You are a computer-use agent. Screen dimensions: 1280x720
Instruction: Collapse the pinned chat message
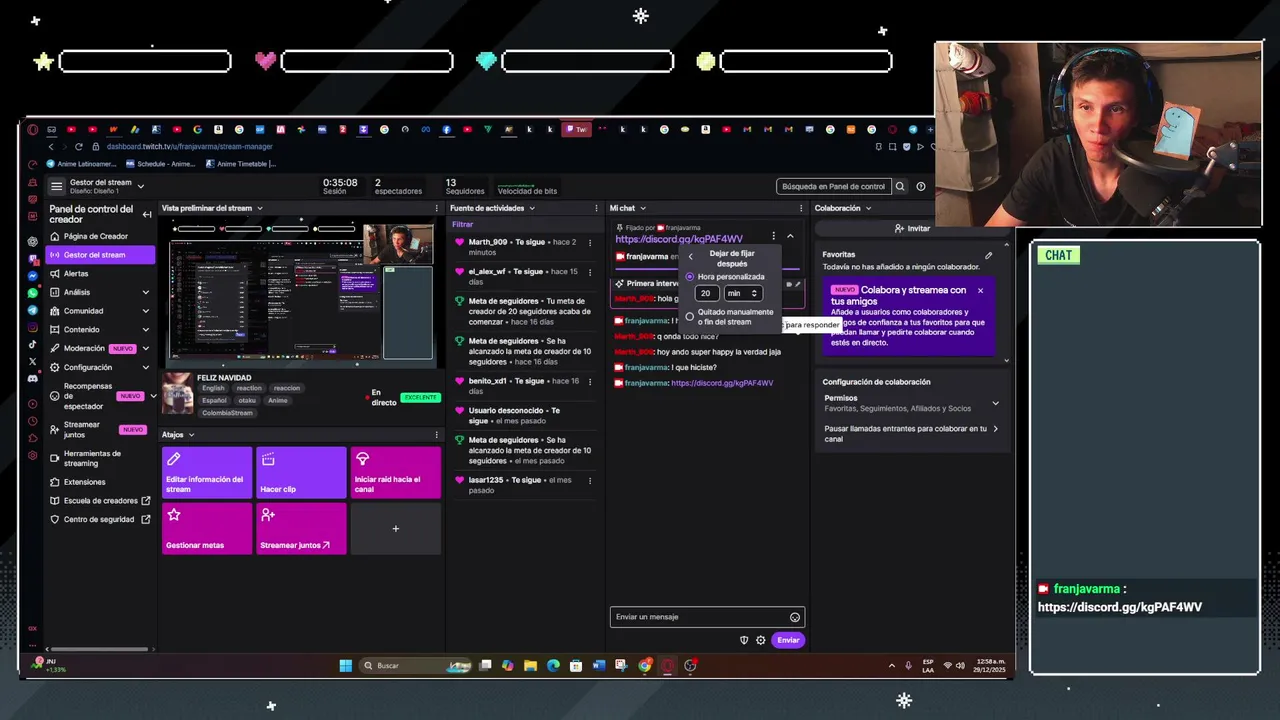(790, 236)
